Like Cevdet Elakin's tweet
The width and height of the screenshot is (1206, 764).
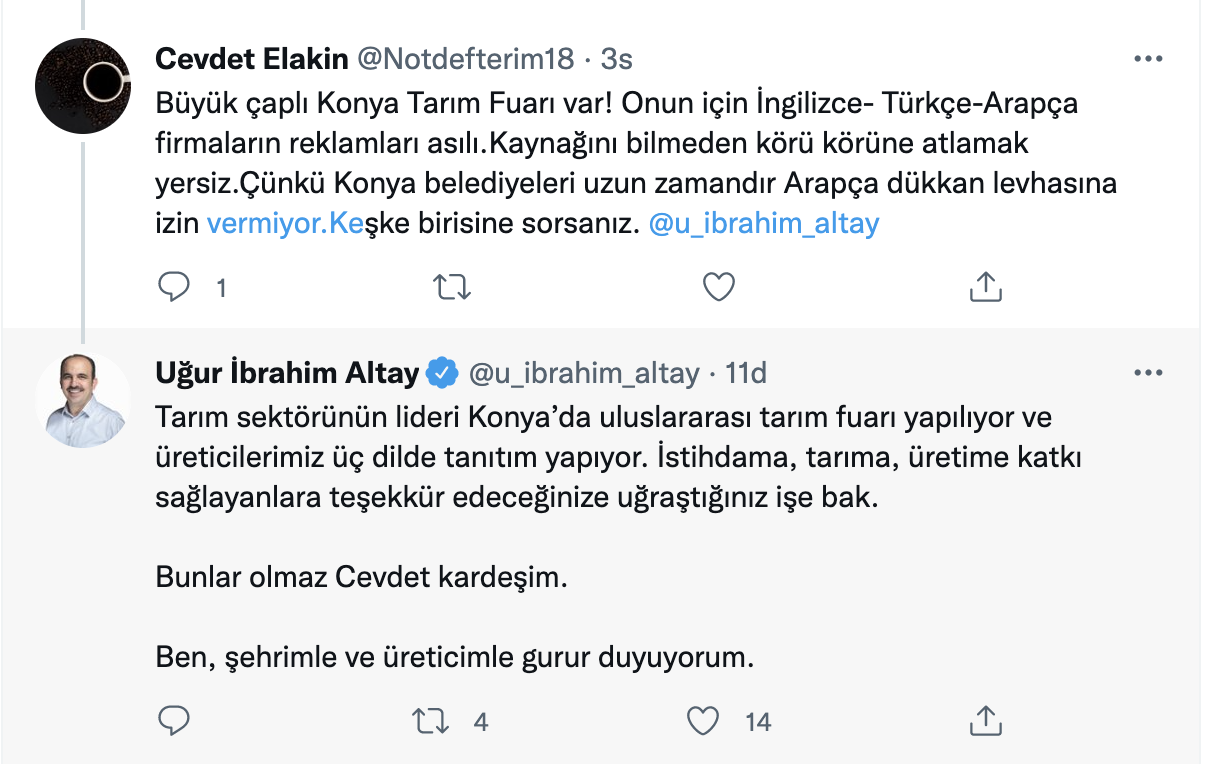[718, 286]
